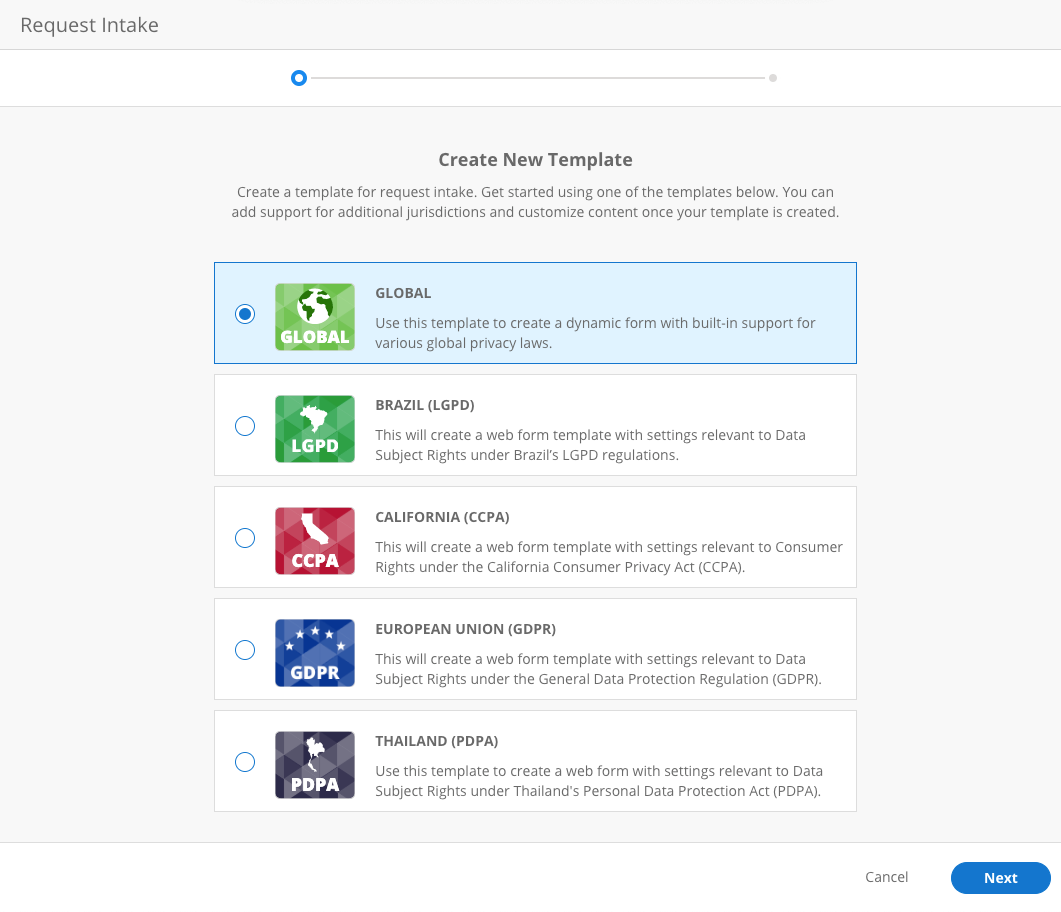Viewport: 1061px width, 912px height.
Task: Select the California (CCPA) radio button
Action: pos(245,538)
